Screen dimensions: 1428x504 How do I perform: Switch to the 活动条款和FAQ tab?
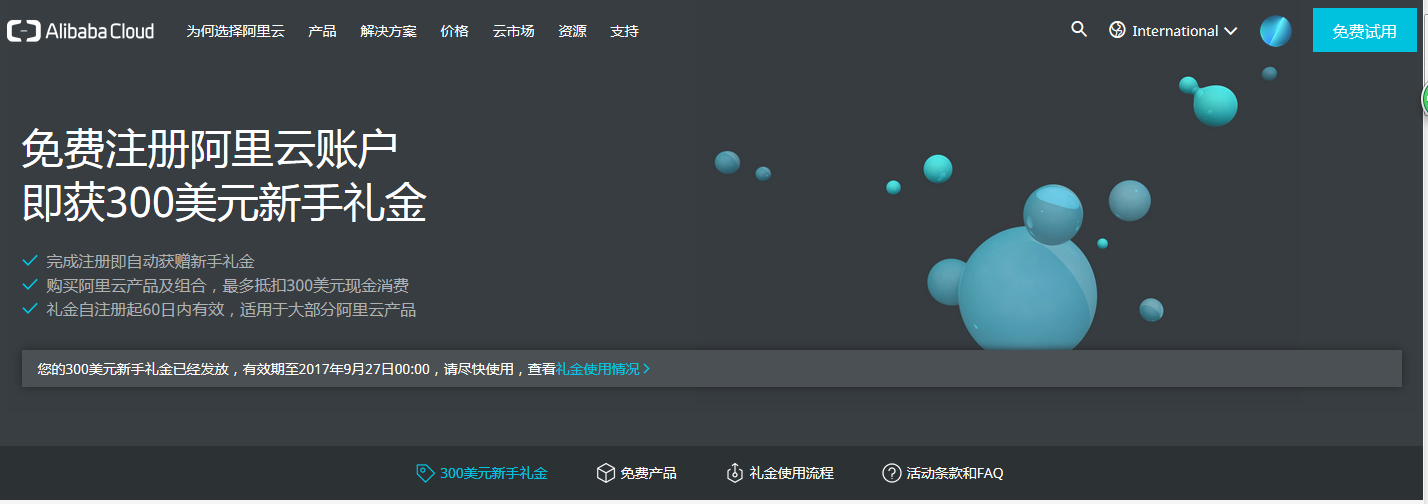coord(942,473)
